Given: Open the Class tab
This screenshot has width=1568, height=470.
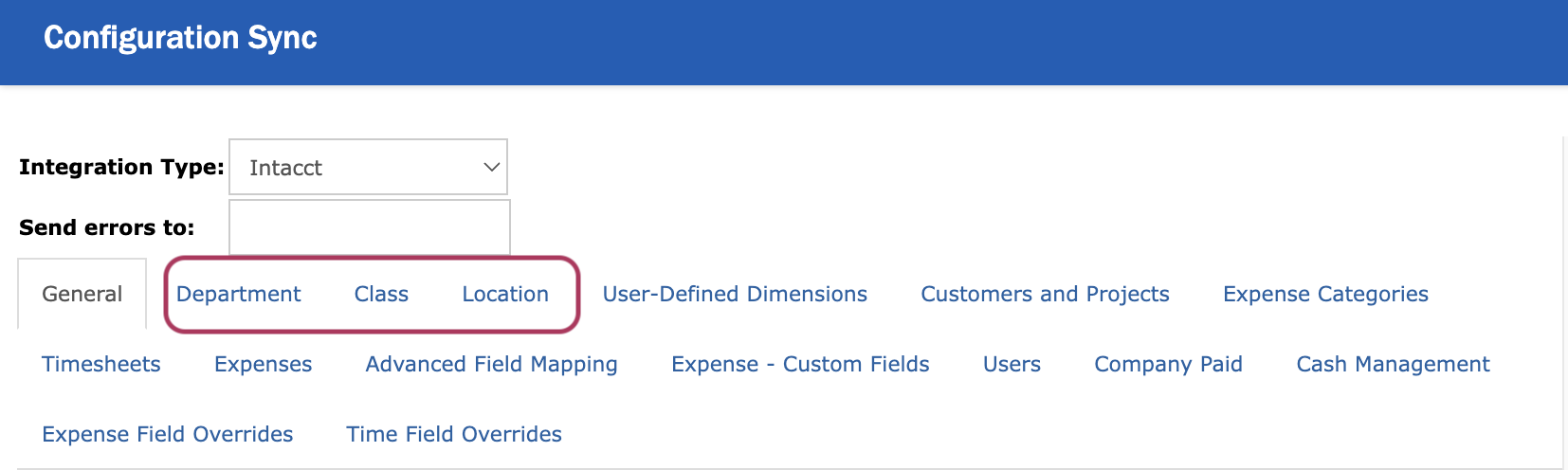Looking at the screenshot, I should coord(381,295).
